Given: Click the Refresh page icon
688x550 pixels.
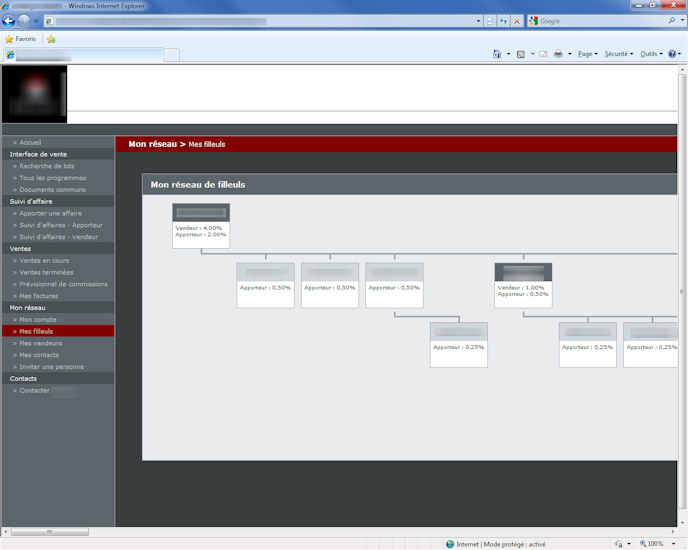Looking at the screenshot, I should pyautogui.click(x=503, y=21).
